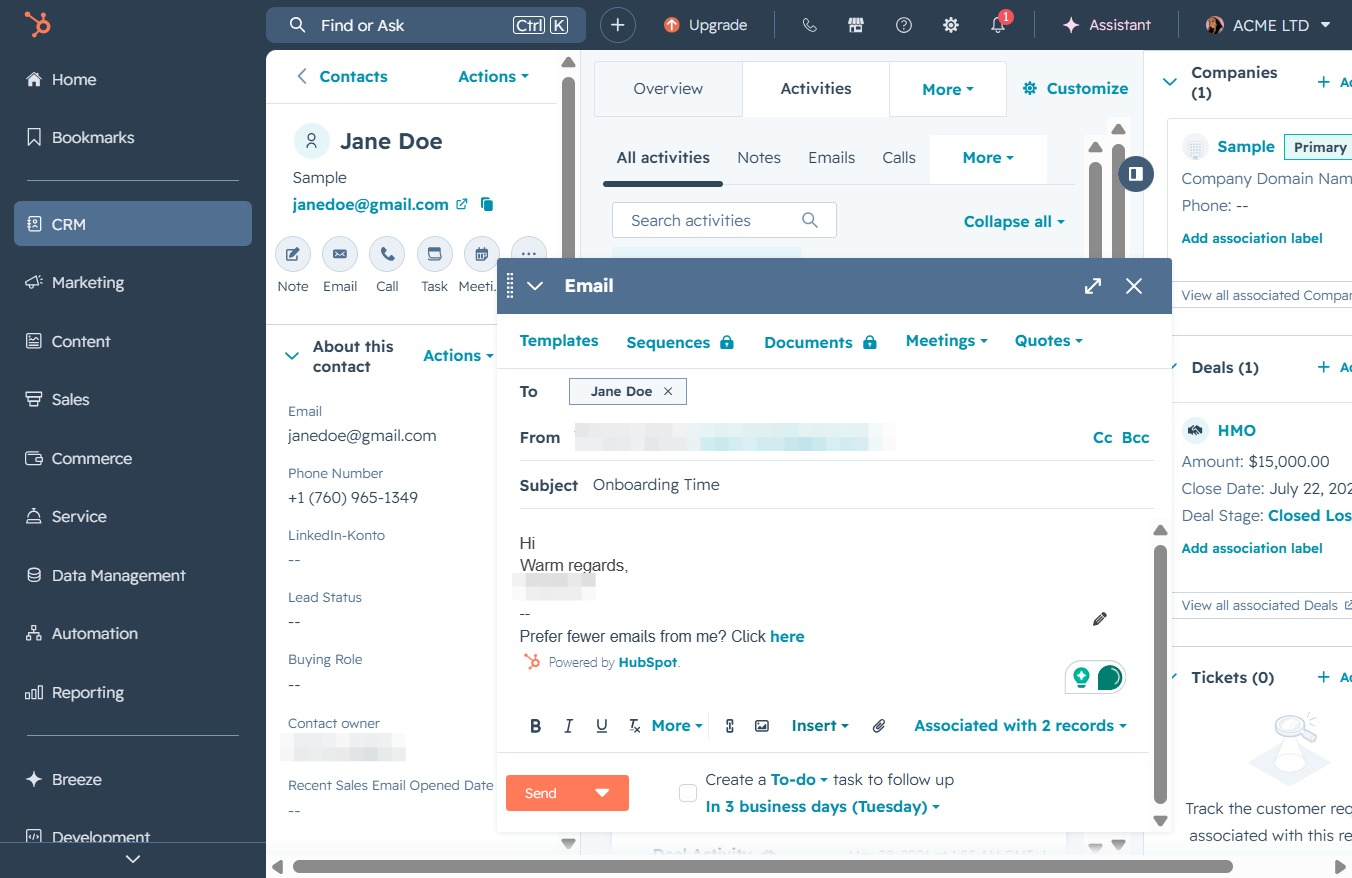The image size is (1352, 878).
Task: Click the green lightbulb writing assistant icon
Action: click(1081, 677)
